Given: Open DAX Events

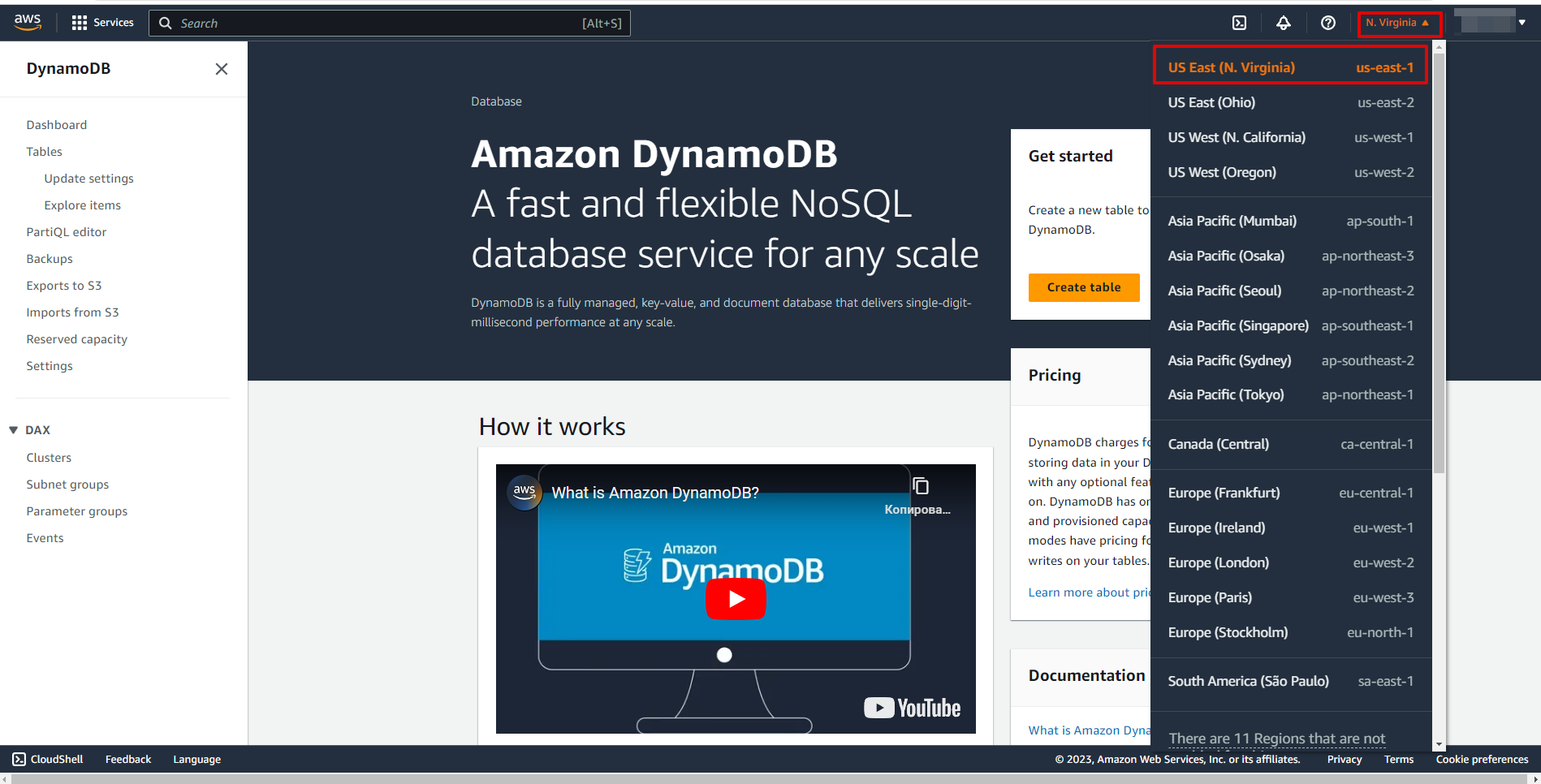Looking at the screenshot, I should point(45,538).
